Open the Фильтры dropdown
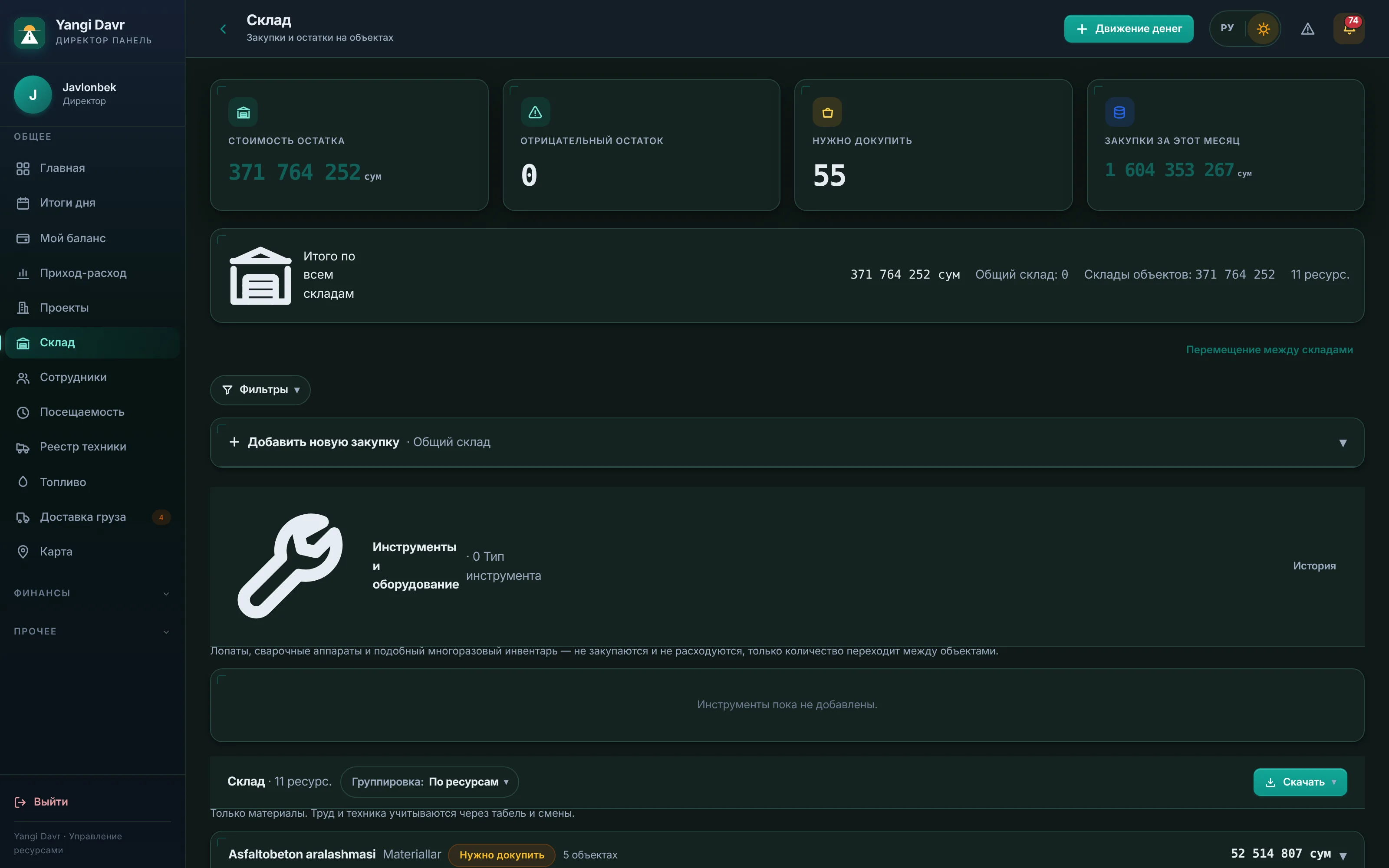This screenshot has width=1389, height=868. click(260, 390)
